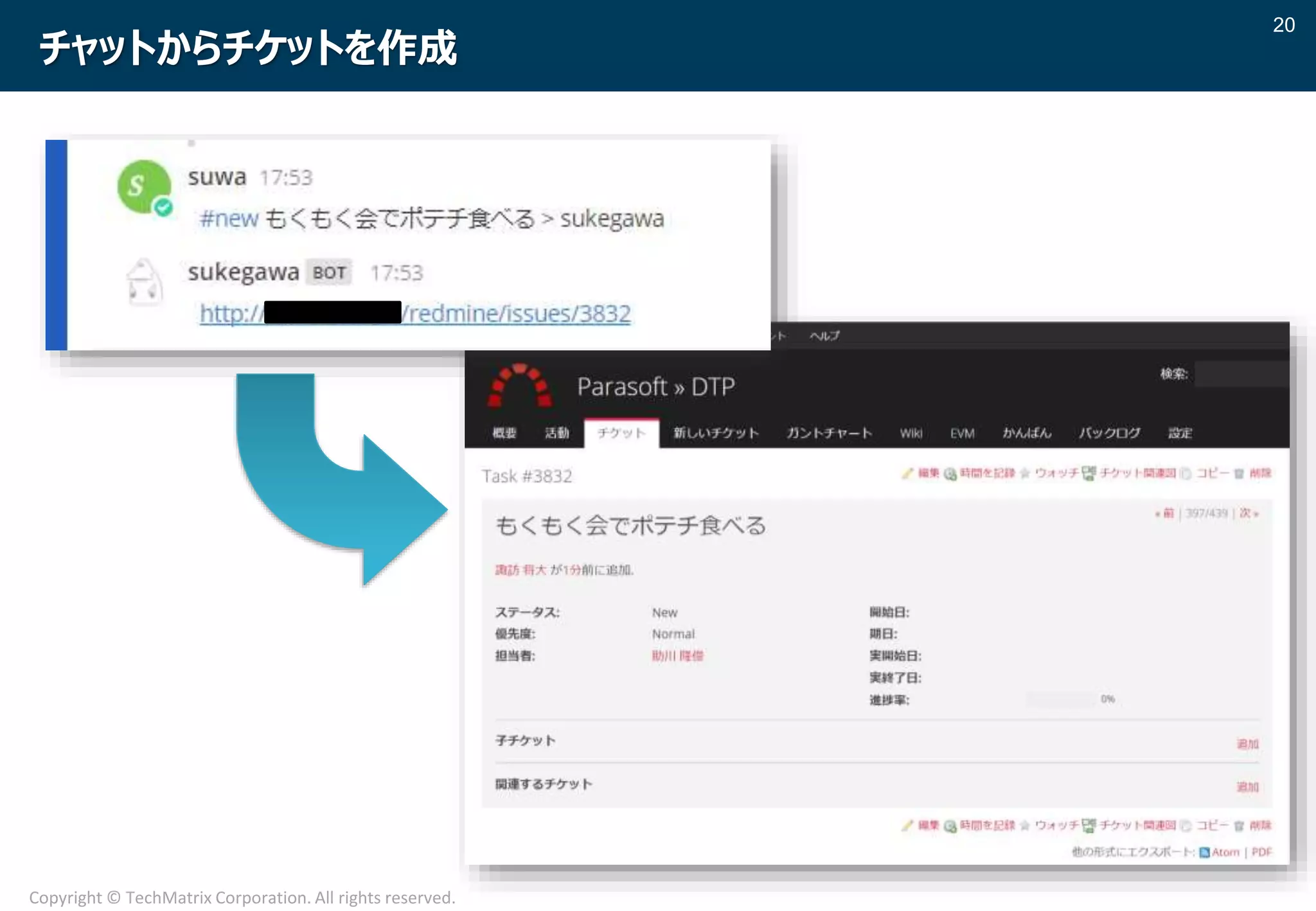Click 追加 in the 子チケット row
1316x911 pixels.
pos(1248,744)
